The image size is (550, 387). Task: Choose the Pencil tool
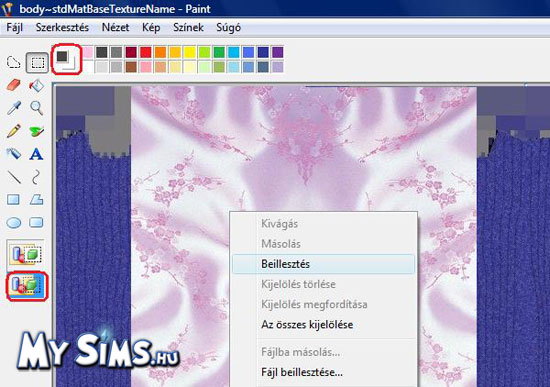[x=14, y=131]
